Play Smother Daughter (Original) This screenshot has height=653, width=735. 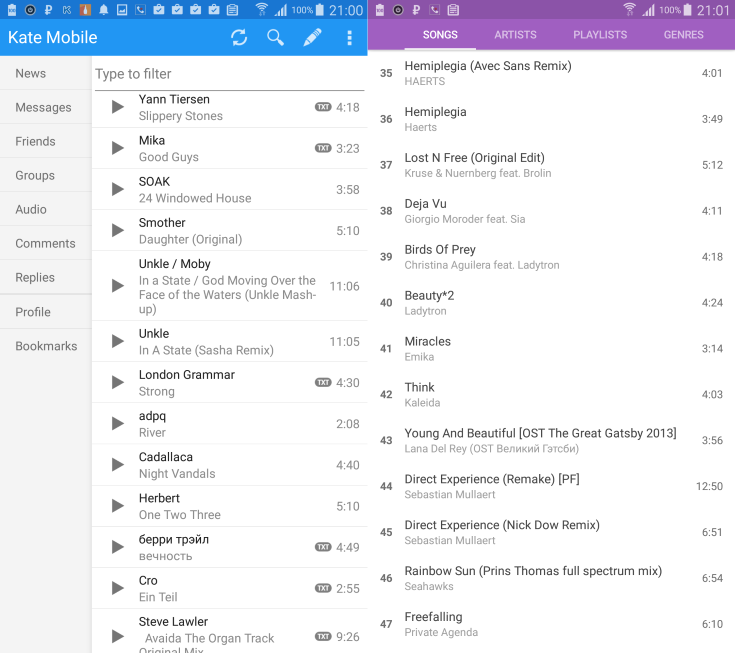coord(118,231)
